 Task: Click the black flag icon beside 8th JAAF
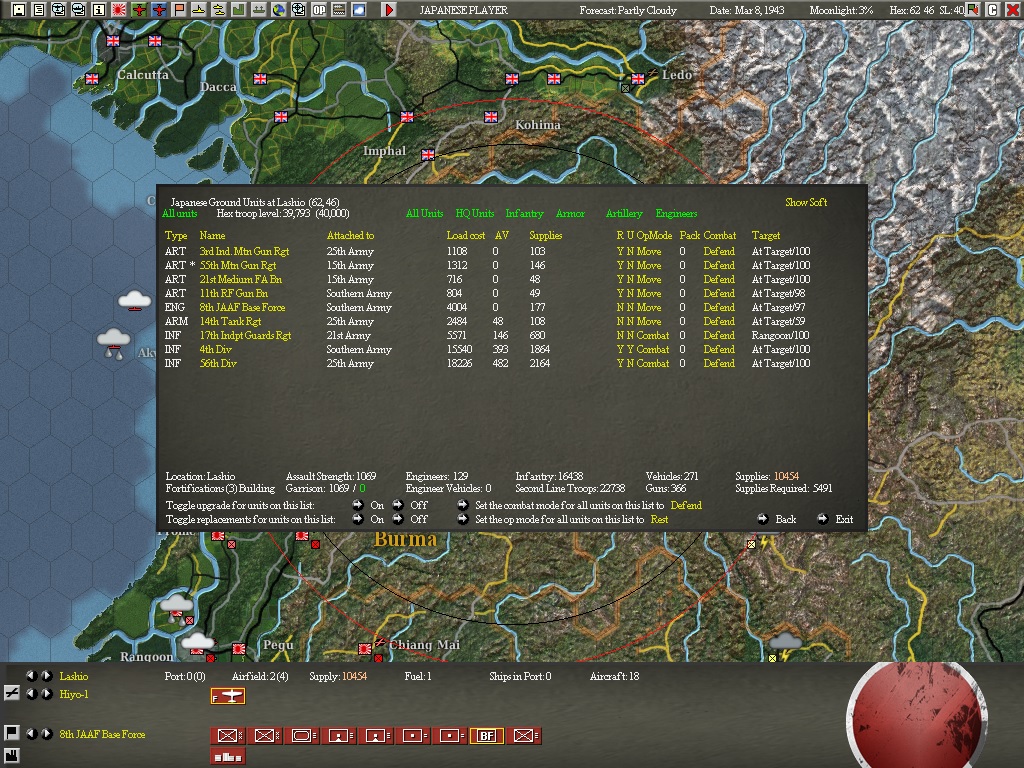tap(11, 733)
